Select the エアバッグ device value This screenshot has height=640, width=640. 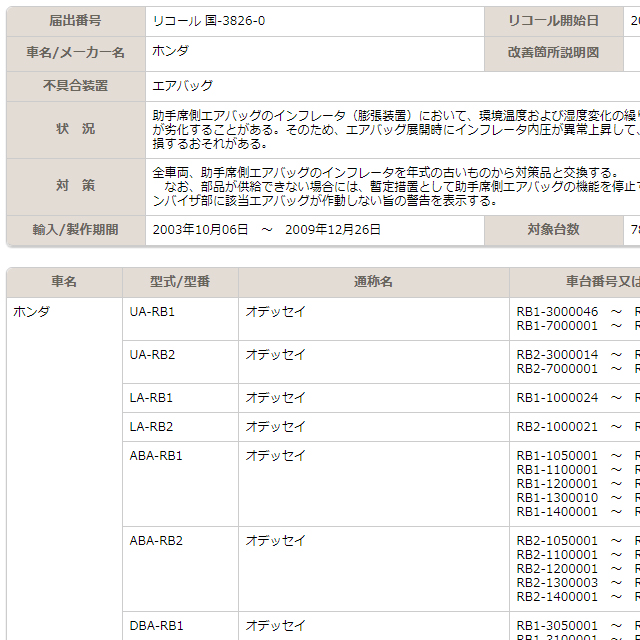pos(182,86)
